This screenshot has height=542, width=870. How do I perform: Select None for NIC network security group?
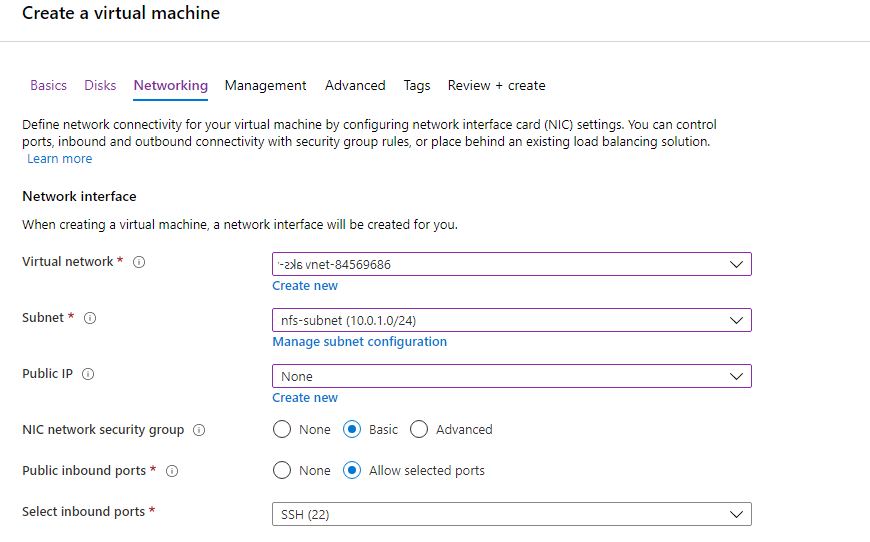(282, 429)
